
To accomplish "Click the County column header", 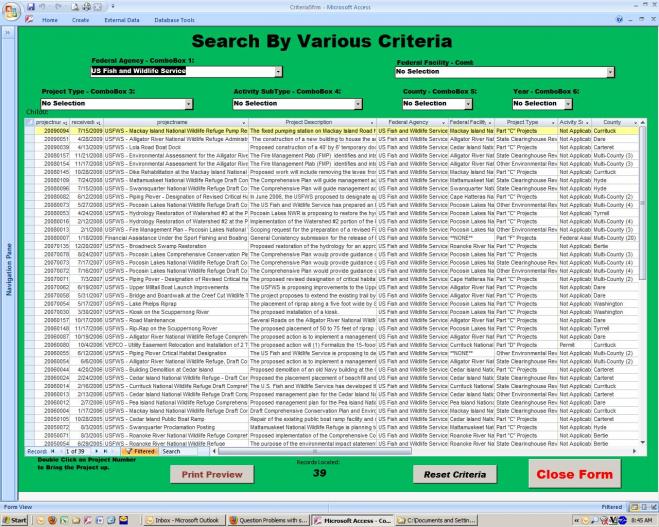I will 615,122.
